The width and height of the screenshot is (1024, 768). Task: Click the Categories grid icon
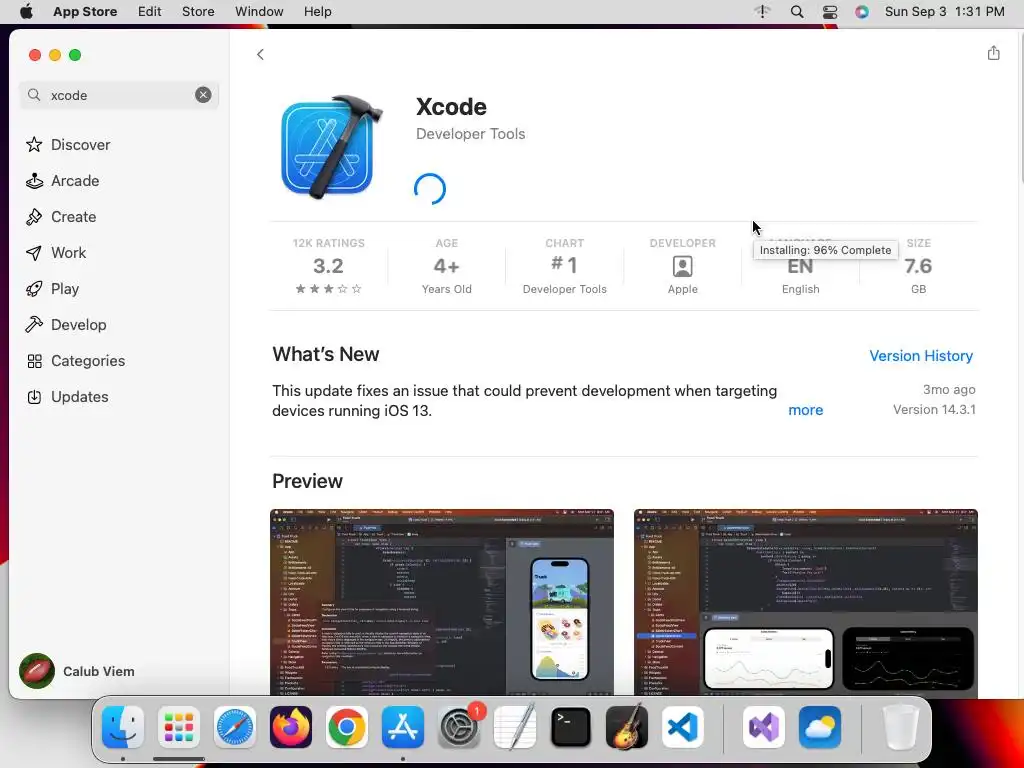[34, 360]
